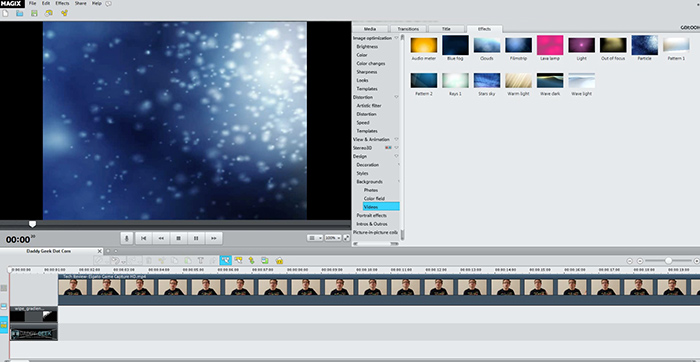Click the disc burn icon in top toolbar
The height and width of the screenshot is (362, 700).
(x=49, y=13)
